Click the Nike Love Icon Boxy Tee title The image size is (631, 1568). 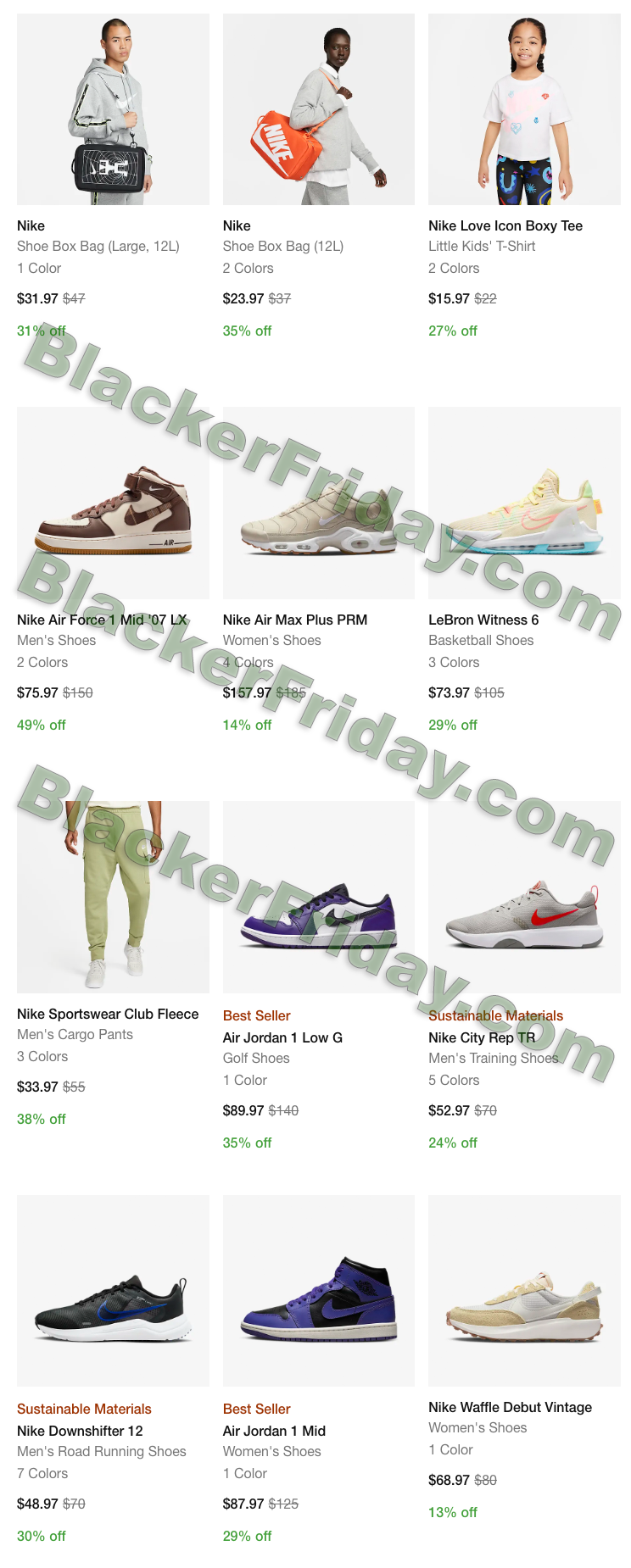coord(505,225)
